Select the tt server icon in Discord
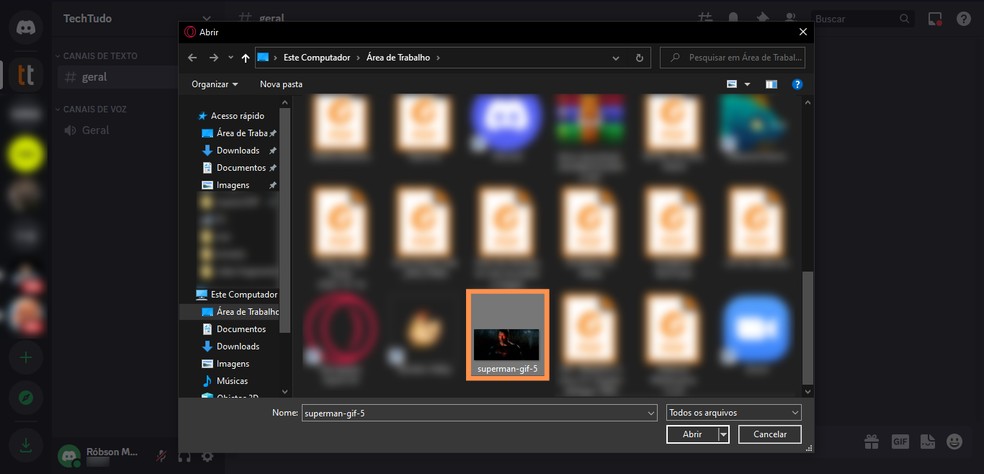Viewport: 984px width, 474px height. [26, 75]
